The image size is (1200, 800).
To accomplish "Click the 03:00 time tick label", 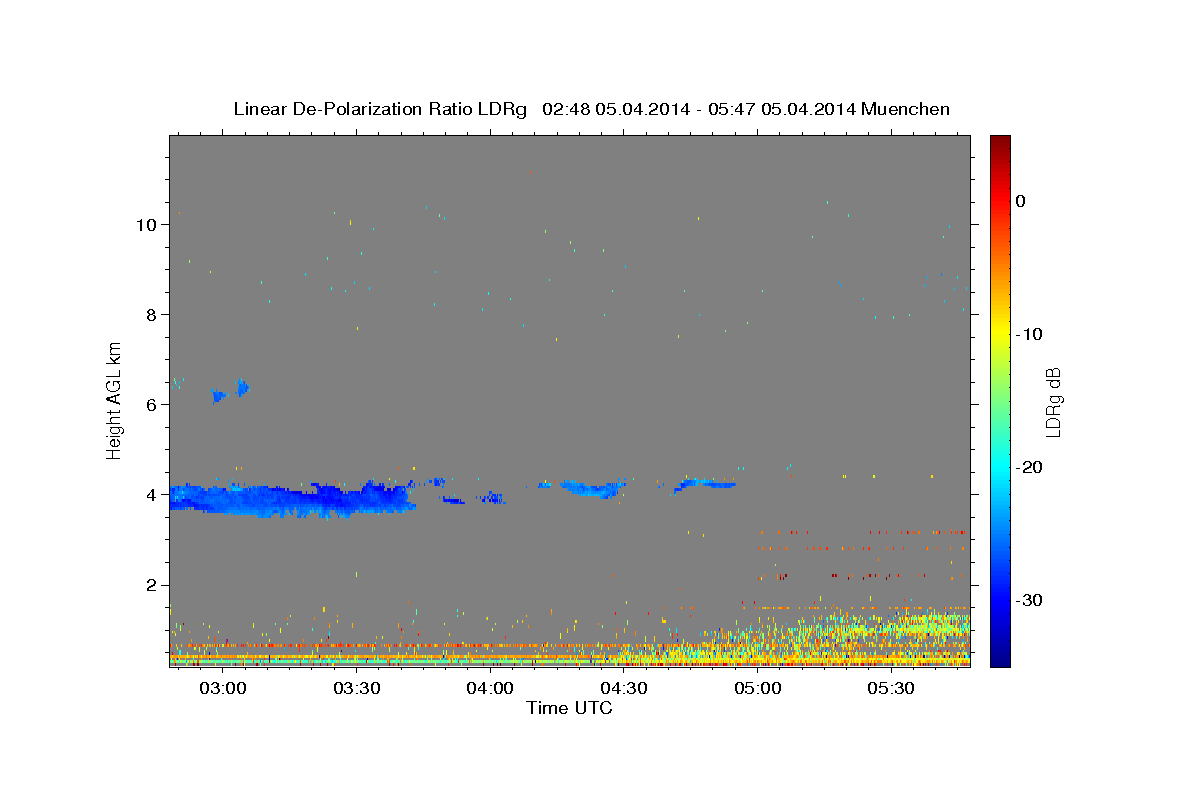I will [x=222, y=689].
